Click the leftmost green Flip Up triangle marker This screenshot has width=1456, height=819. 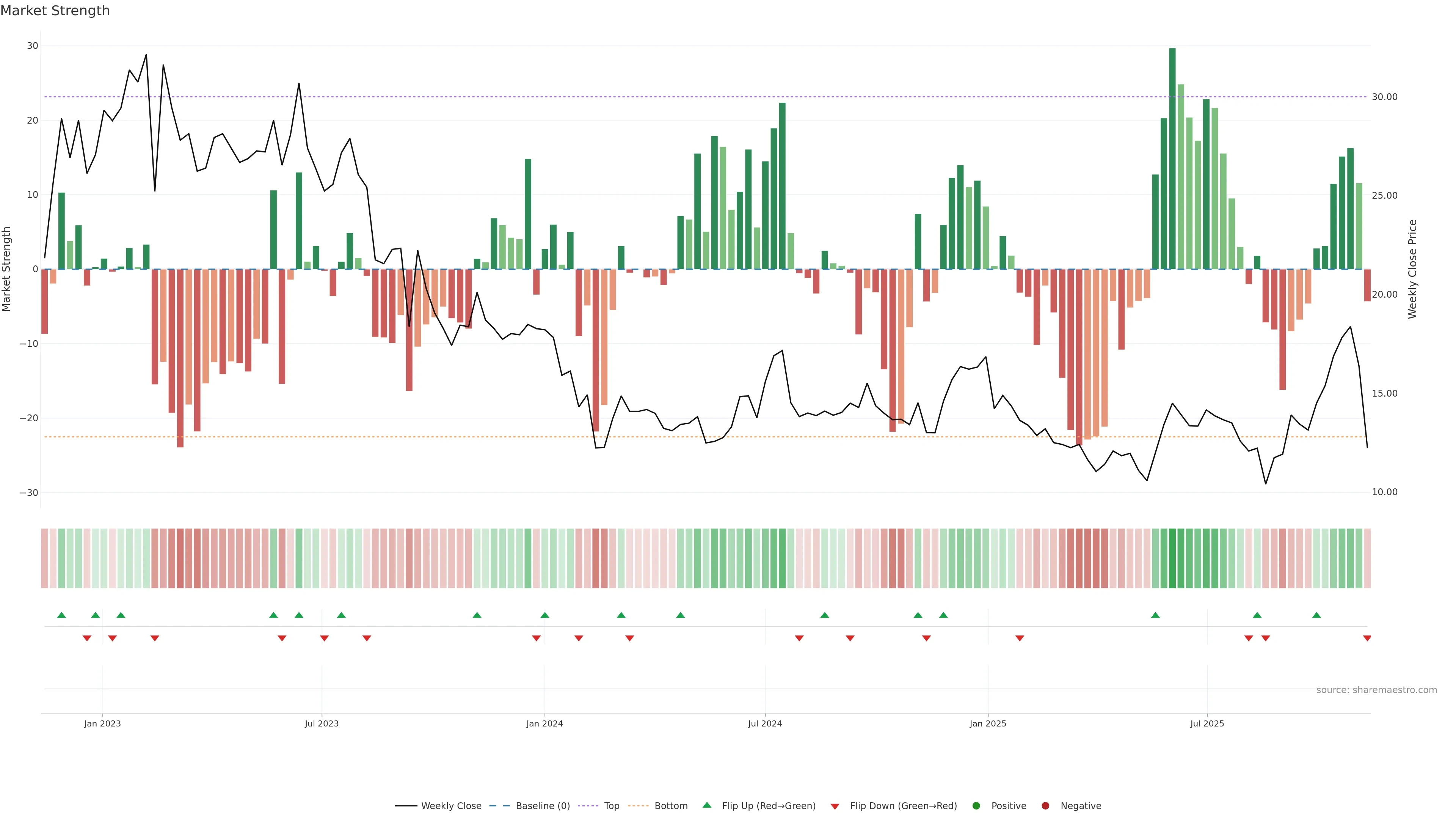coord(61,615)
